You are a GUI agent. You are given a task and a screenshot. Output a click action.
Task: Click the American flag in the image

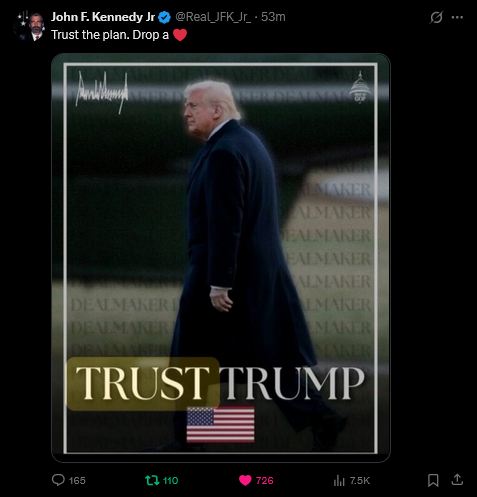[220, 424]
